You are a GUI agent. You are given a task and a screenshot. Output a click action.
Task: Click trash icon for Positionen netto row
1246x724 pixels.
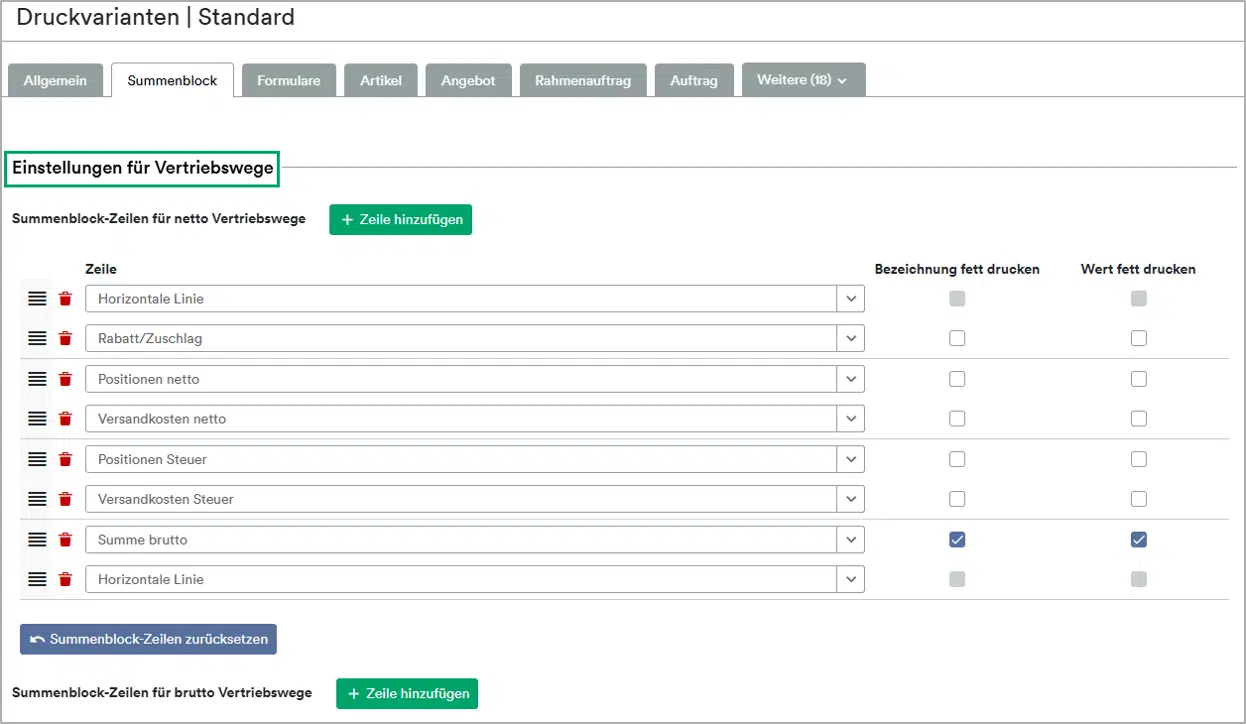(x=65, y=379)
